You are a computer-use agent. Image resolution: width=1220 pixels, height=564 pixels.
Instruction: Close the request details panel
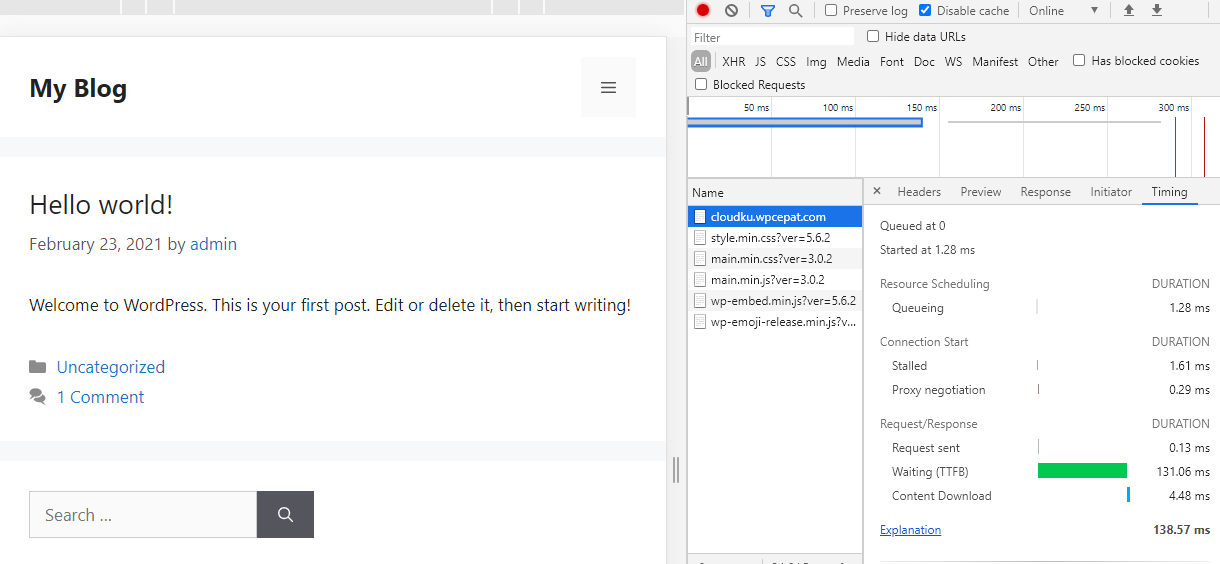[877, 191]
